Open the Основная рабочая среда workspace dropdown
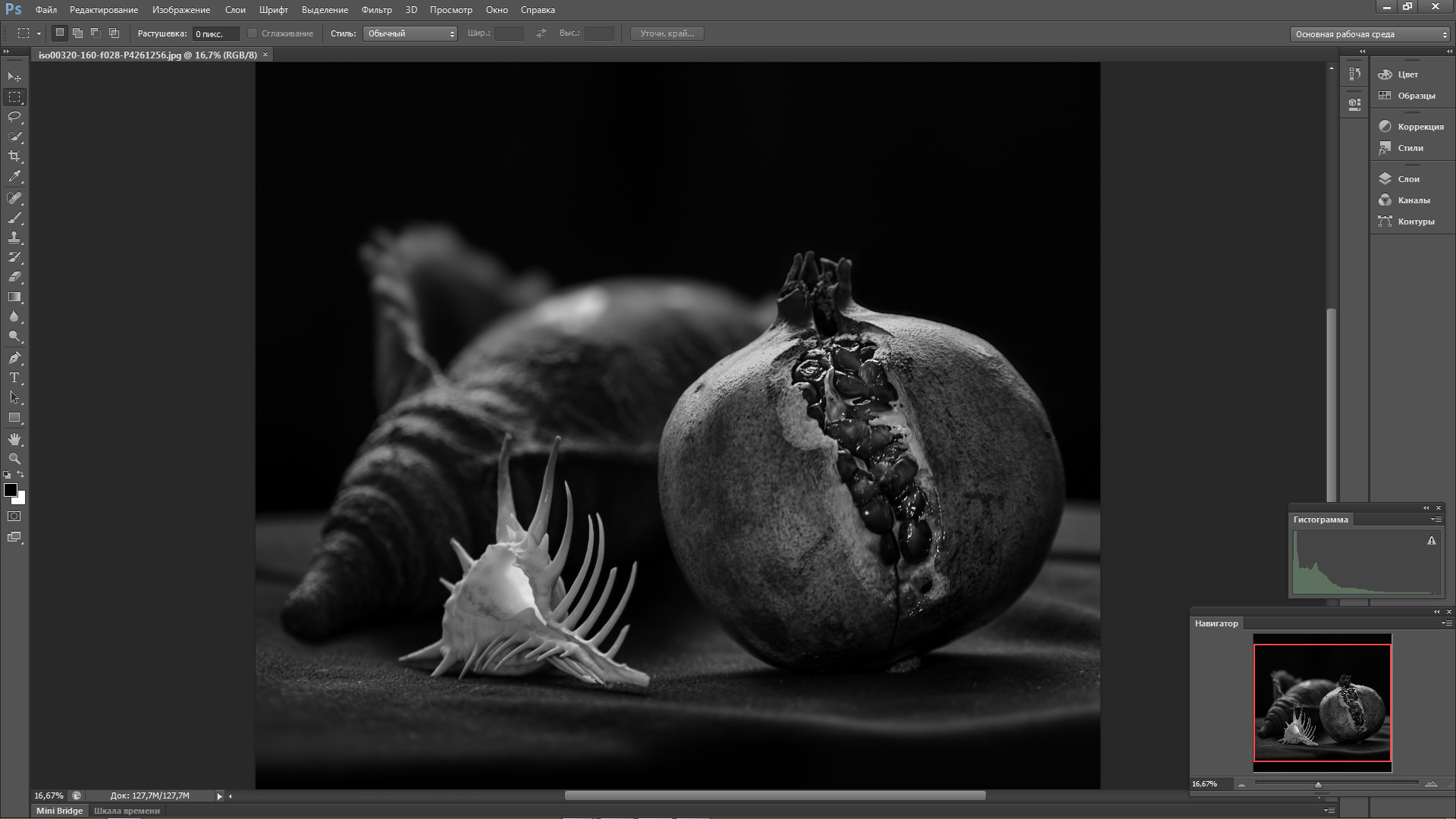The width and height of the screenshot is (1456, 819). (x=1370, y=34)
